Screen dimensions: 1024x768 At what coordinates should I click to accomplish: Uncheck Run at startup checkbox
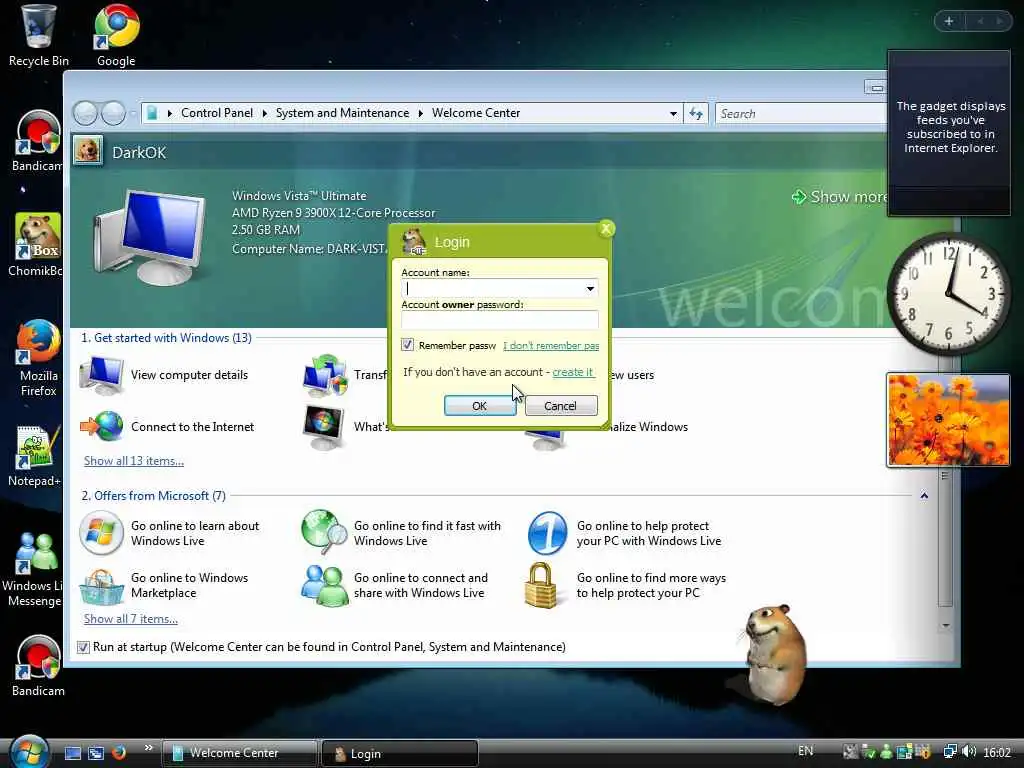[83, 647]
